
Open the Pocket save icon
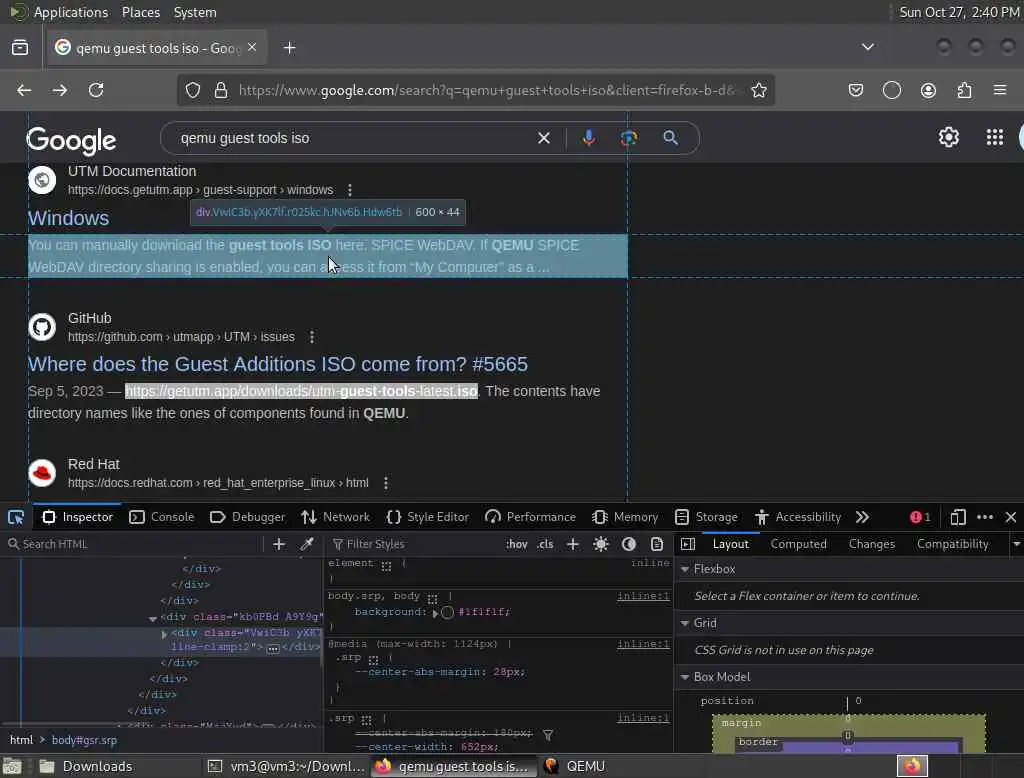(x=856, y=90)
